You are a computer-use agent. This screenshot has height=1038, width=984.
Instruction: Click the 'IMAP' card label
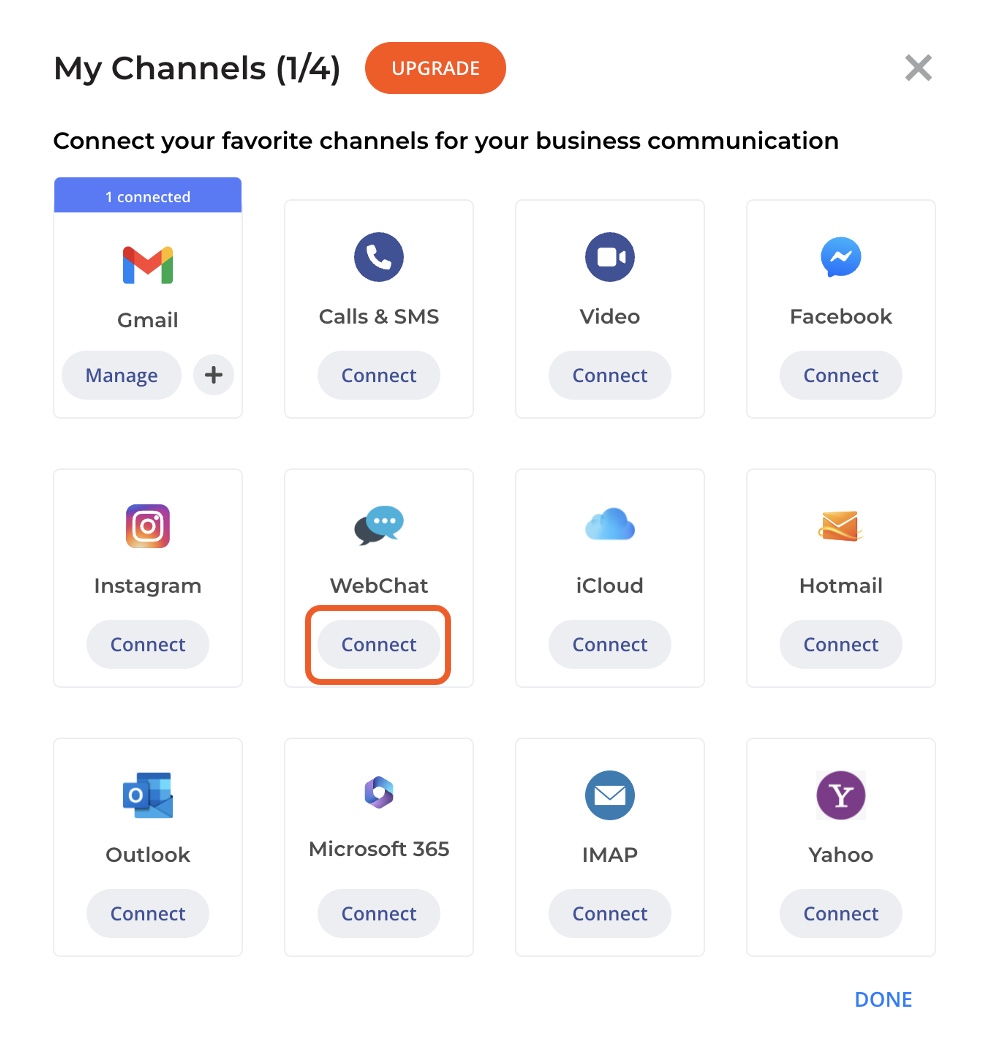(610, 855)
